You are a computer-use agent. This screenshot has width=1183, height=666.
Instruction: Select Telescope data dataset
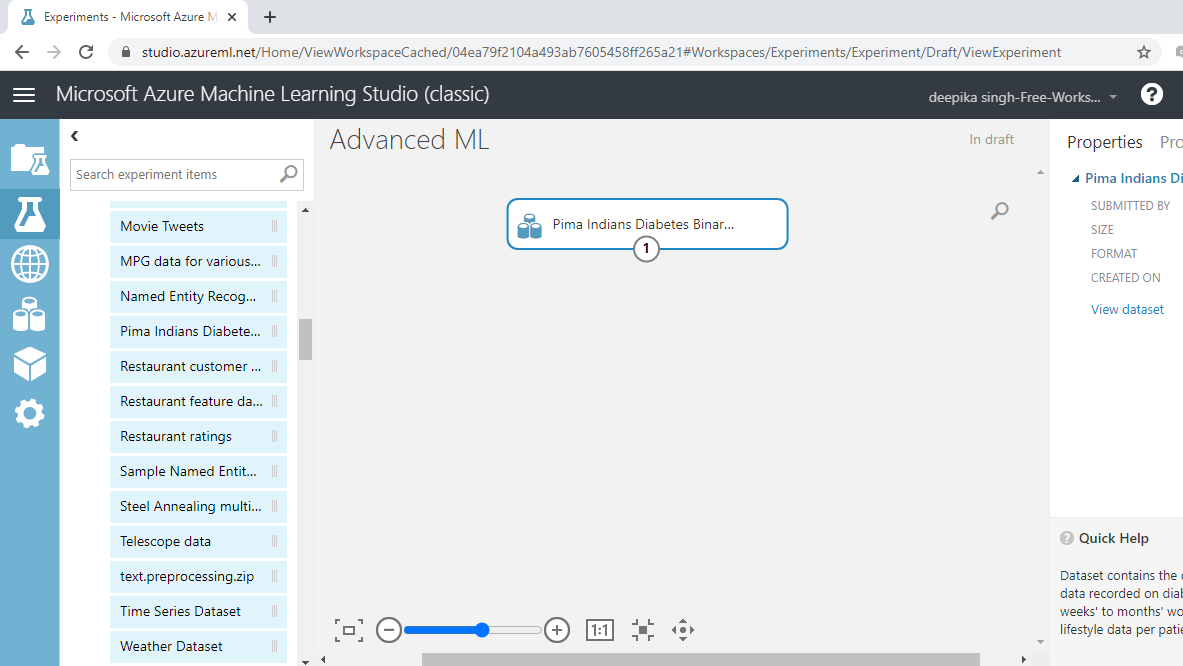point(198,541)
